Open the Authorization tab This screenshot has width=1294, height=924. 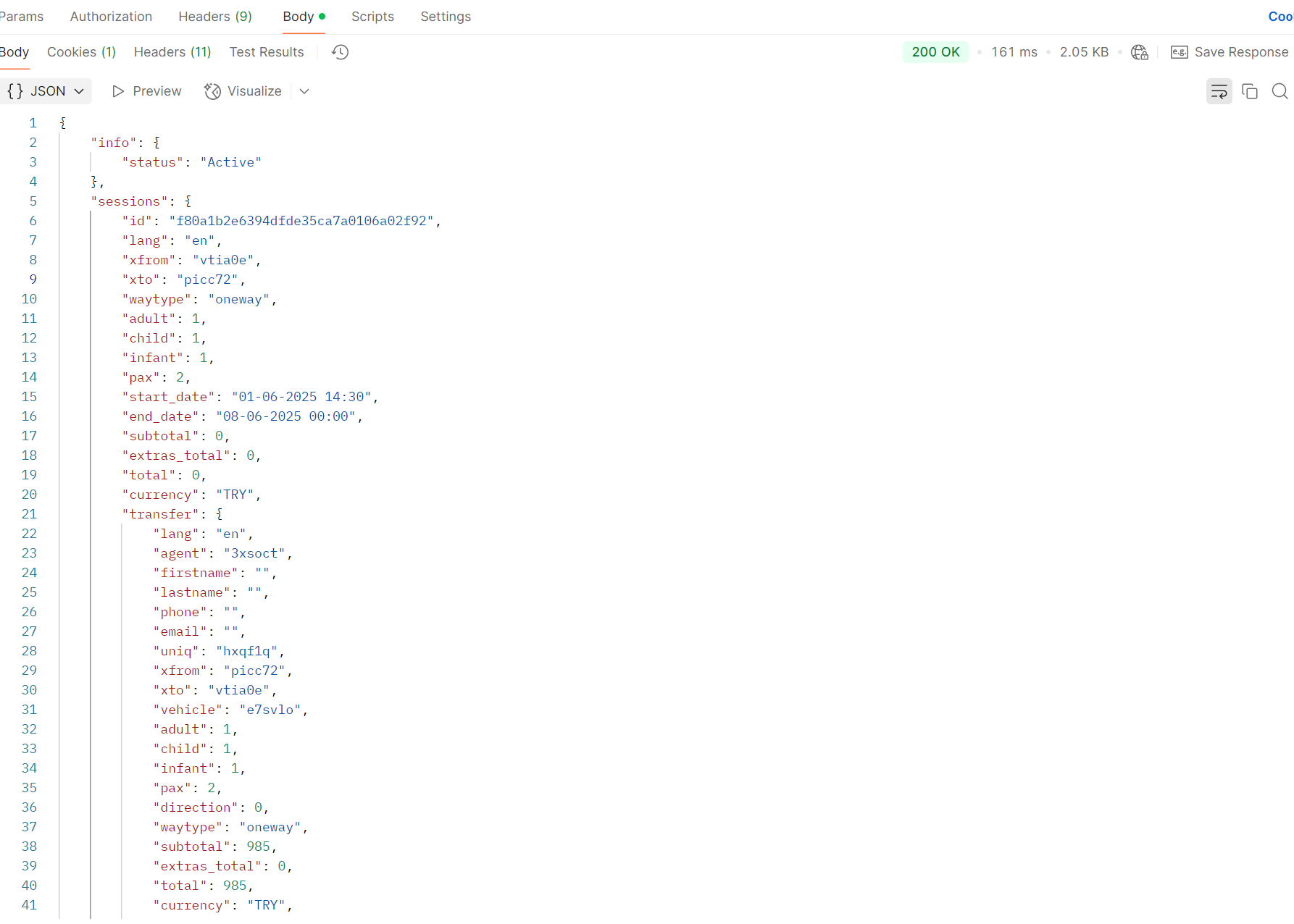[x=111, y=17]
